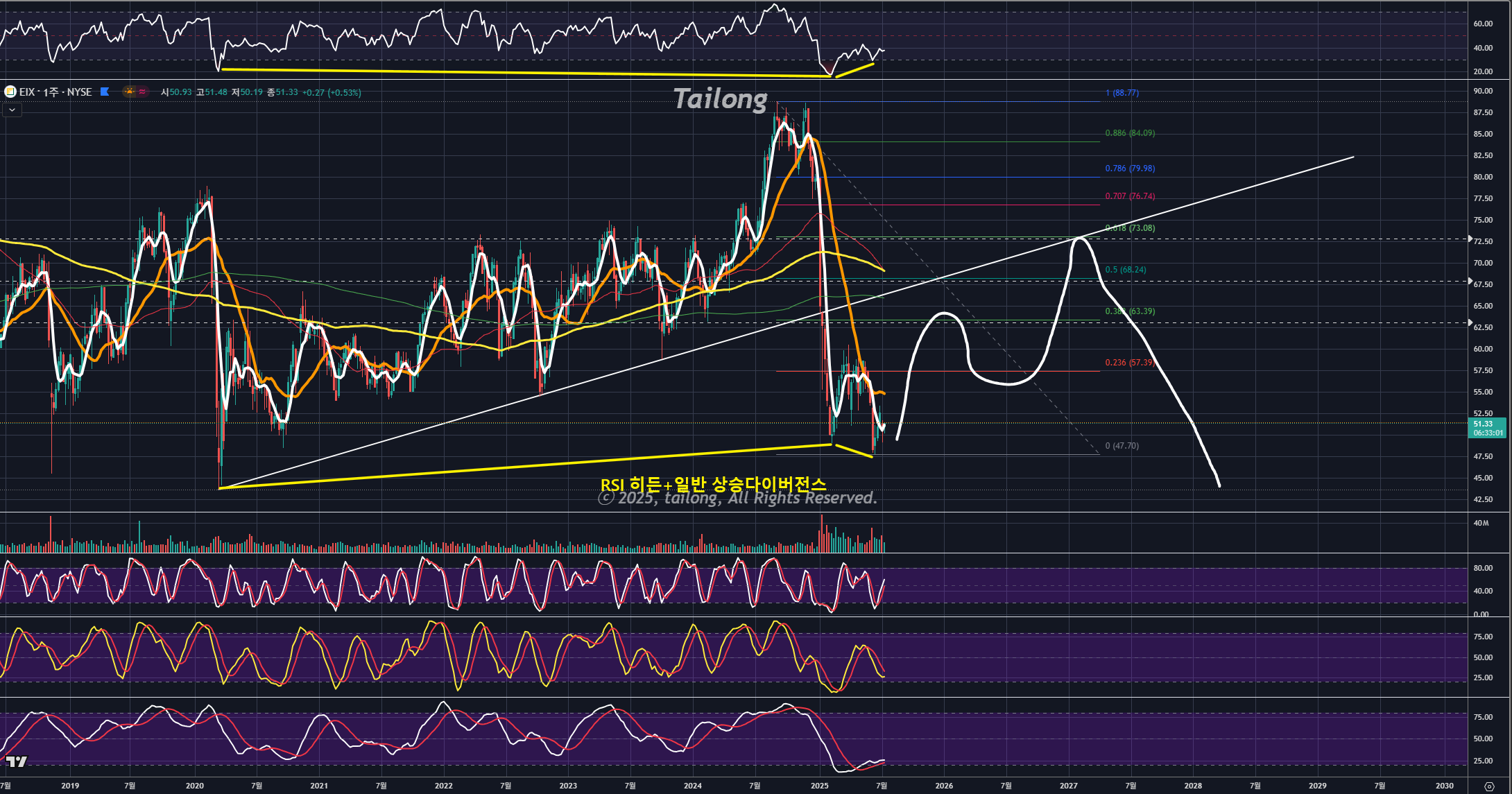Click the 0.236 (57.39) red Fibonacci label
Viewport: 1512px width, 794px height.
(1130, 363)
